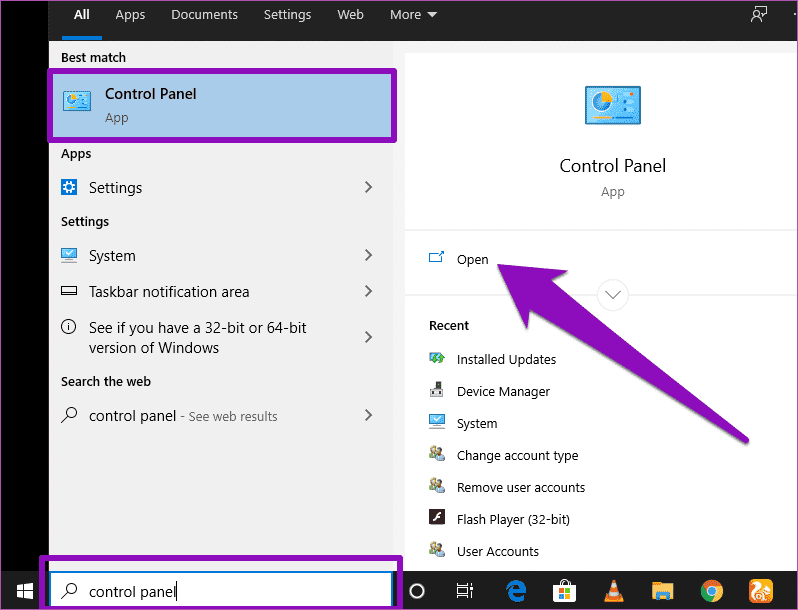The image size is (798, 610).
Task: Expand more actions chevron under Open
Action: coord(612,295)
